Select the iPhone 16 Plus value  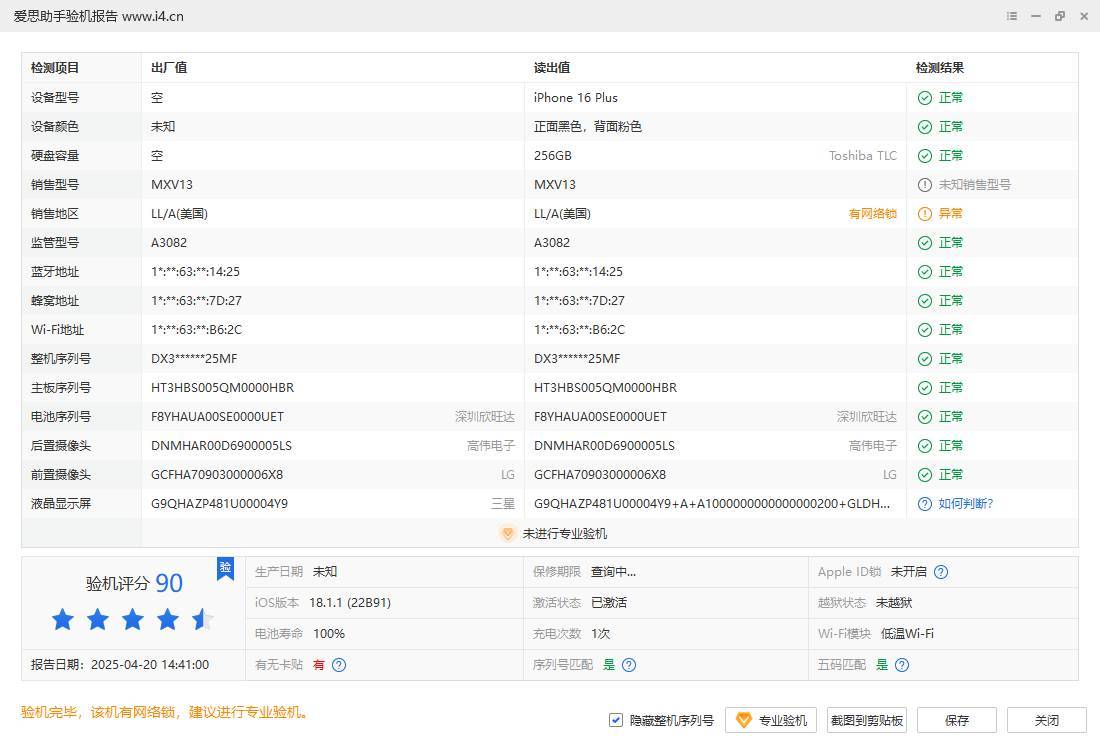tap(576, 98)
